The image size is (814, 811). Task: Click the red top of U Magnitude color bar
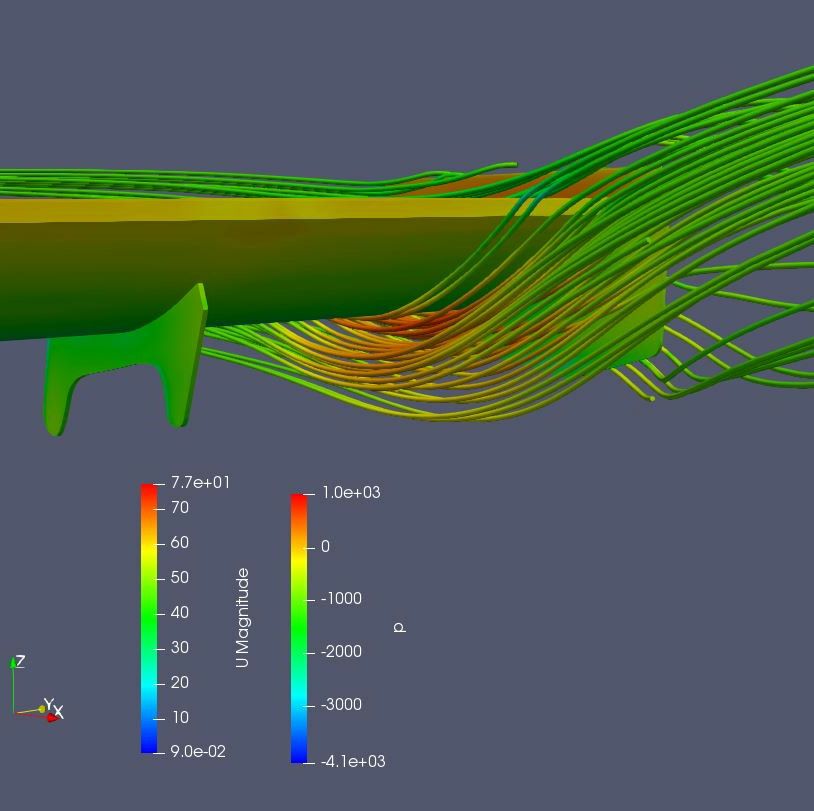pyautogui.click(x=149, y=490)
